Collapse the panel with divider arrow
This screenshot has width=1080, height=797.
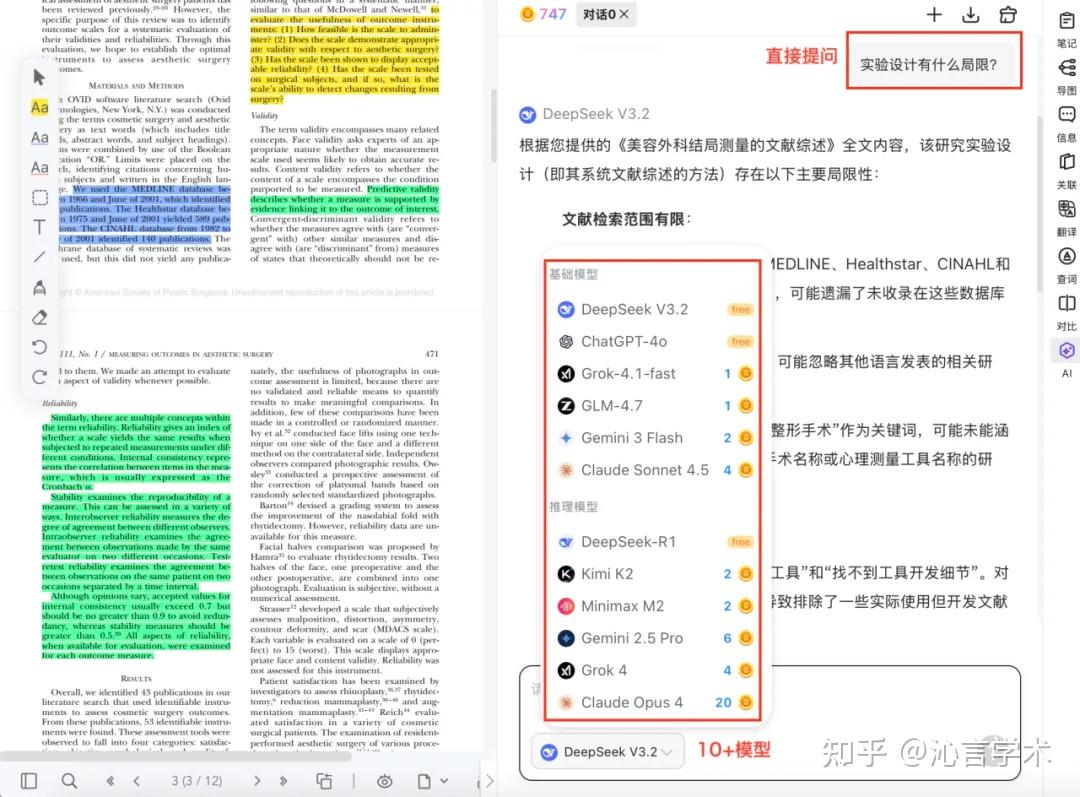(x=489, y=781)
